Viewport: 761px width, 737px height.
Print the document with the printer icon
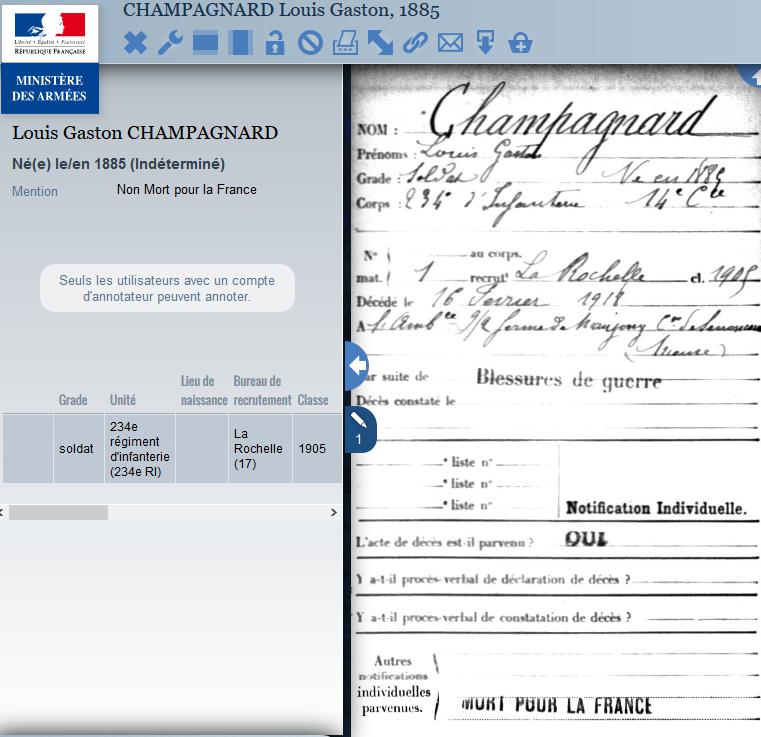click(x=346, y=43)
